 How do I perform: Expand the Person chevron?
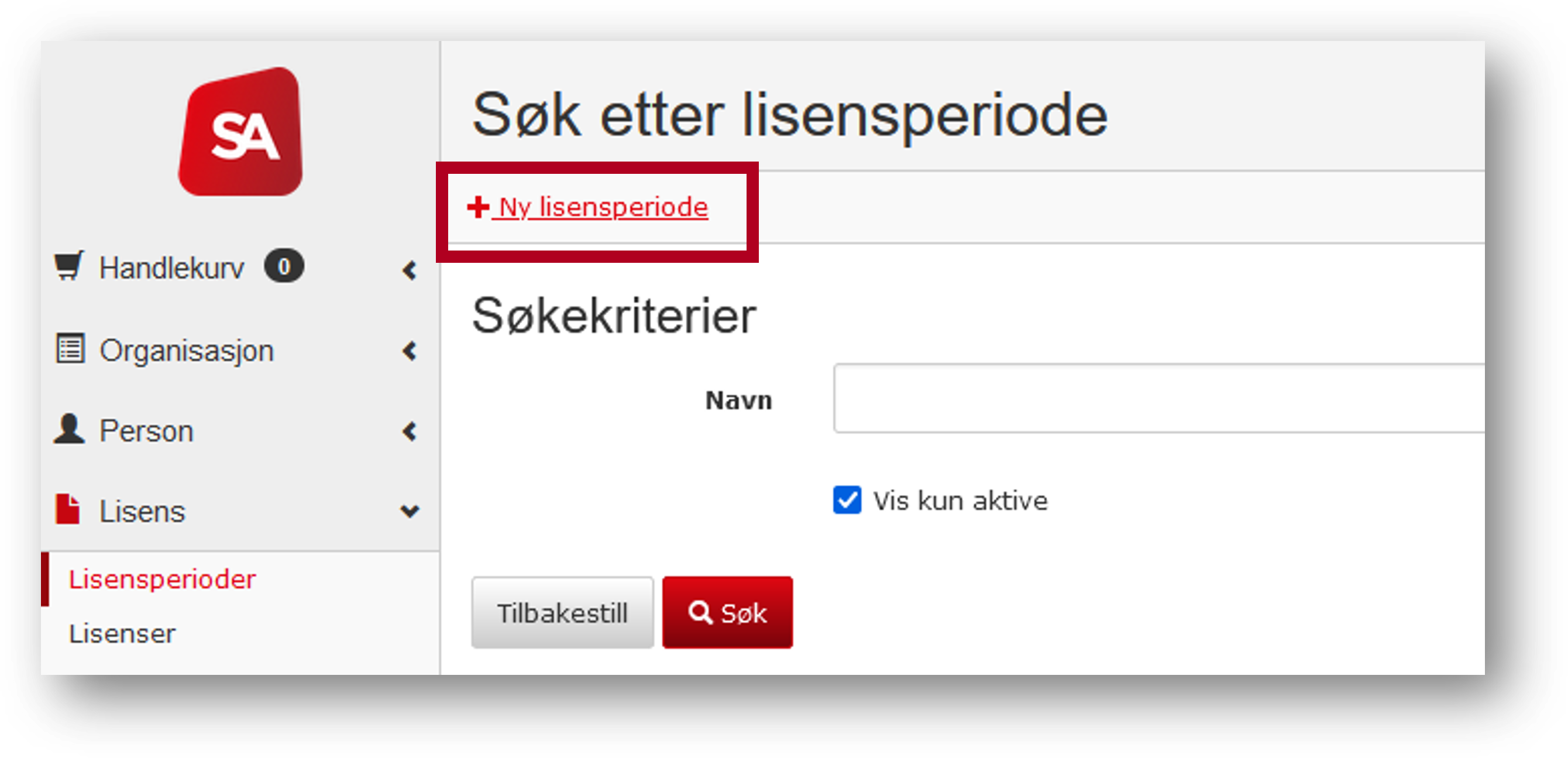[410, 431]
